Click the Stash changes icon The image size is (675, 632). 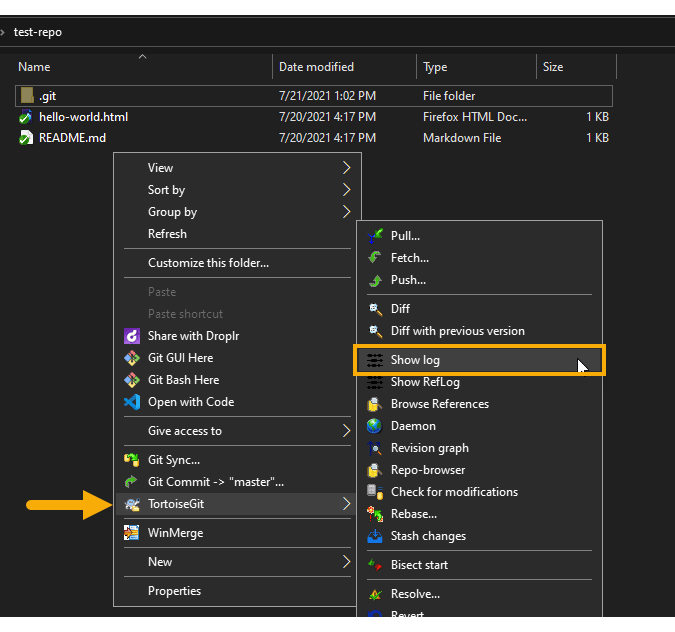point(375,536)
